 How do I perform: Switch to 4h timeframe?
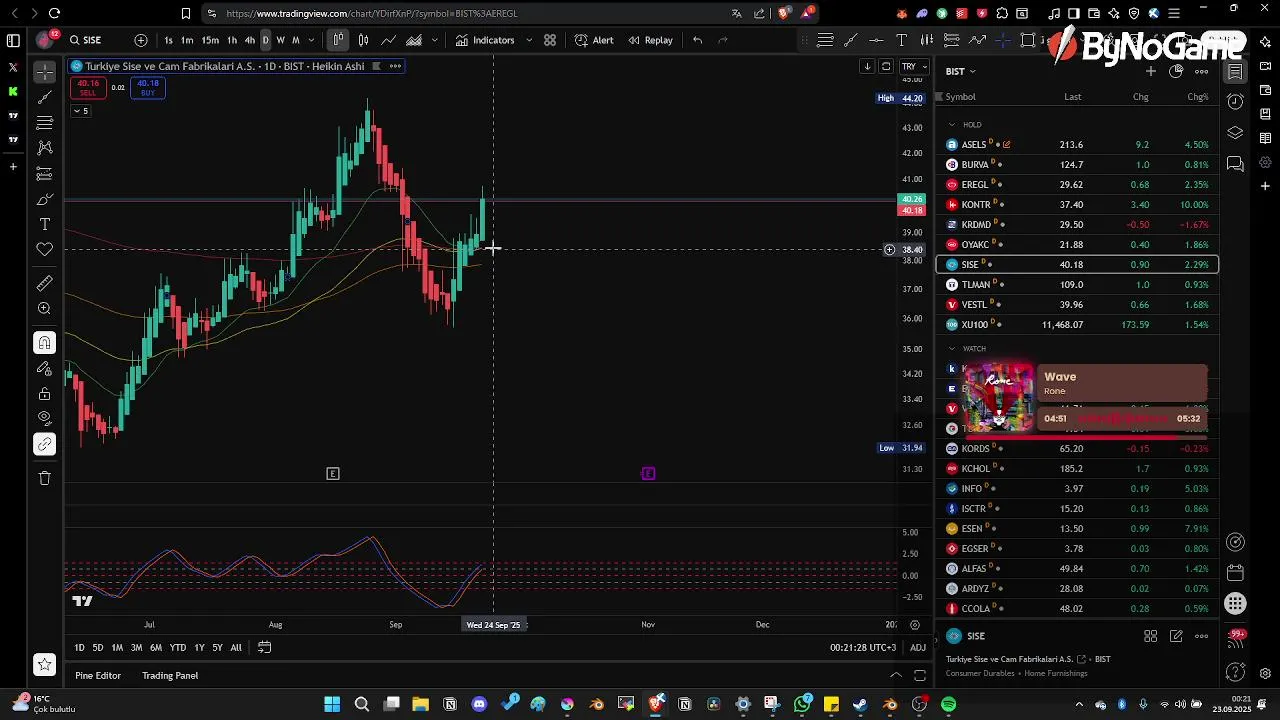pos(250,40)
